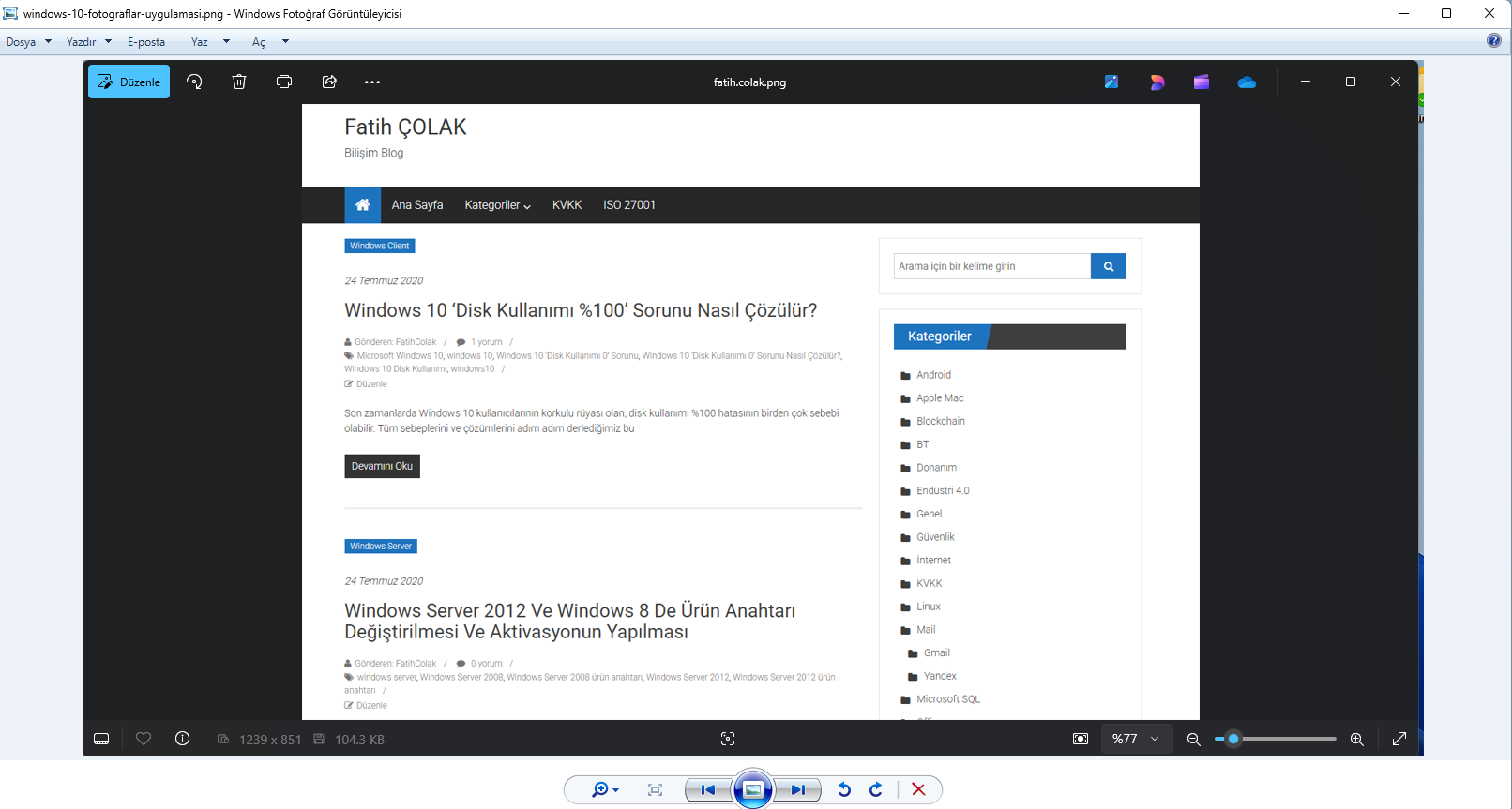The image size is (1512, 809).
Task: Go to the previous image
Action: coord(708,790)
